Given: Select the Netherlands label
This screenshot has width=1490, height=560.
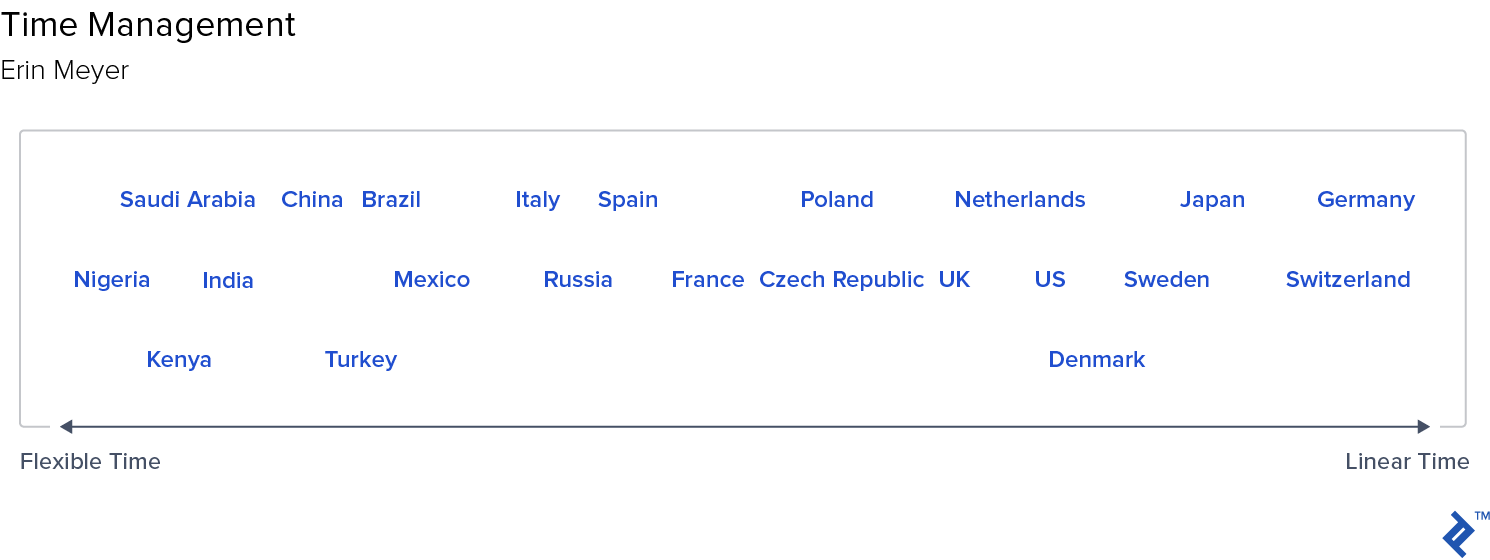Looking at the screenshot, I should 1020,200.
